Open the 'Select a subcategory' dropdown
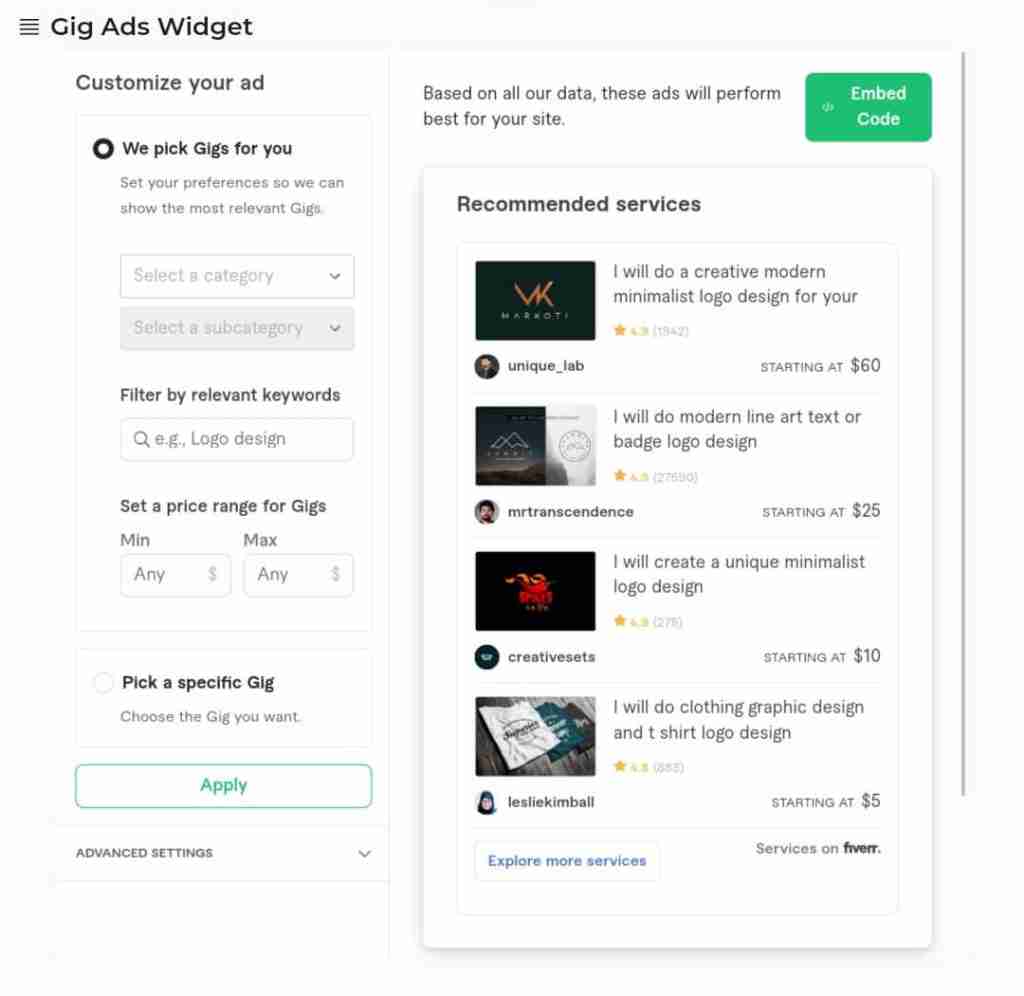 pyautogui.click(x=237, y=329)
